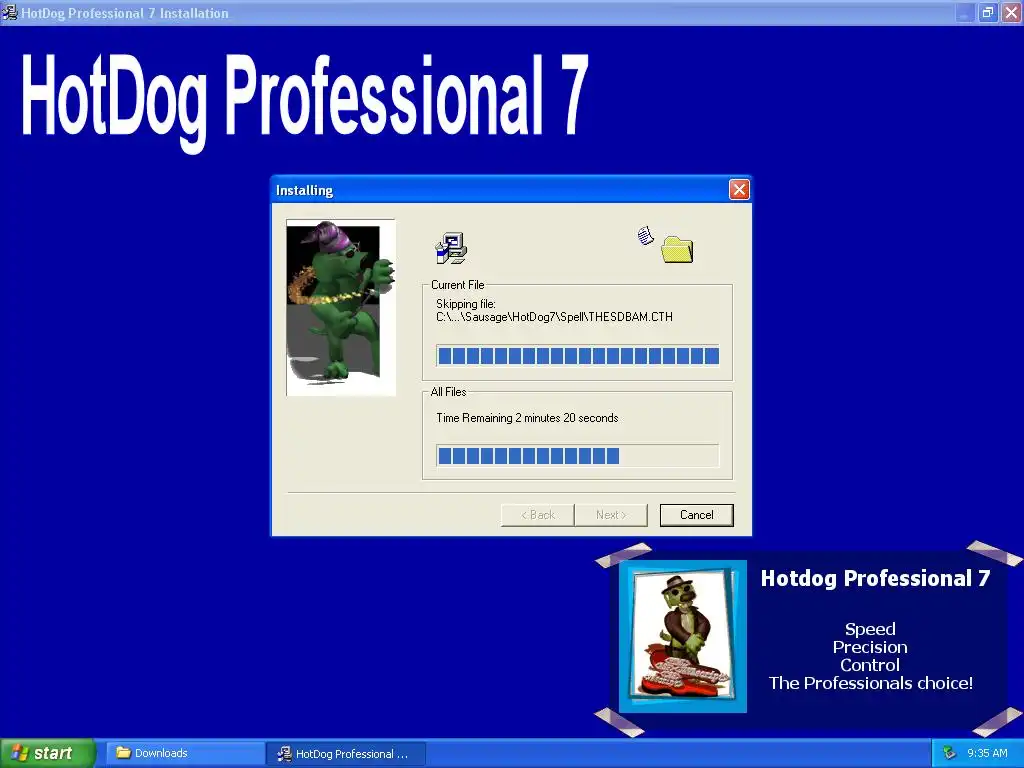Click the flying document page icon

[x=645, y=236]
